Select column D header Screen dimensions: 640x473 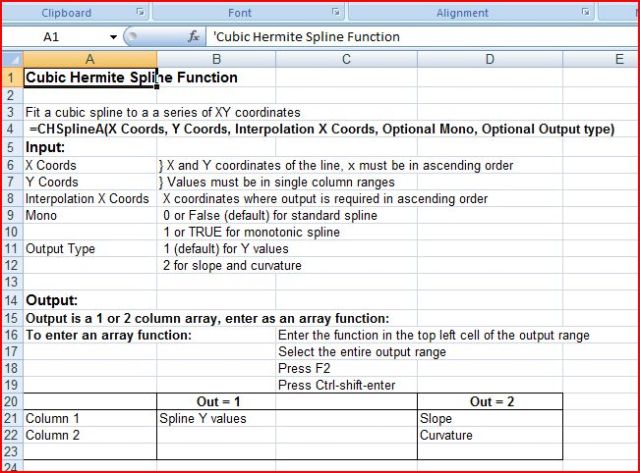tap(489, 60)
